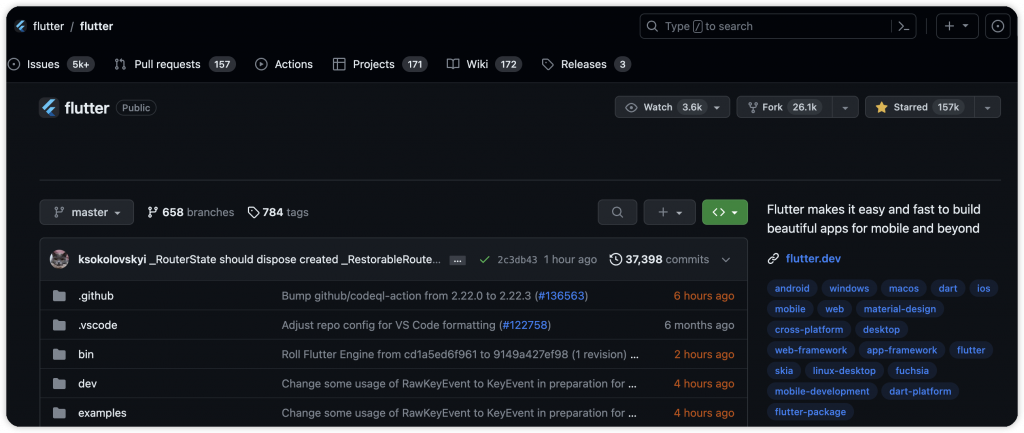Select the flutter-package topic tag
Image resolution: width=1024 pixels, height=433 pixels.
tap(810, 412)
